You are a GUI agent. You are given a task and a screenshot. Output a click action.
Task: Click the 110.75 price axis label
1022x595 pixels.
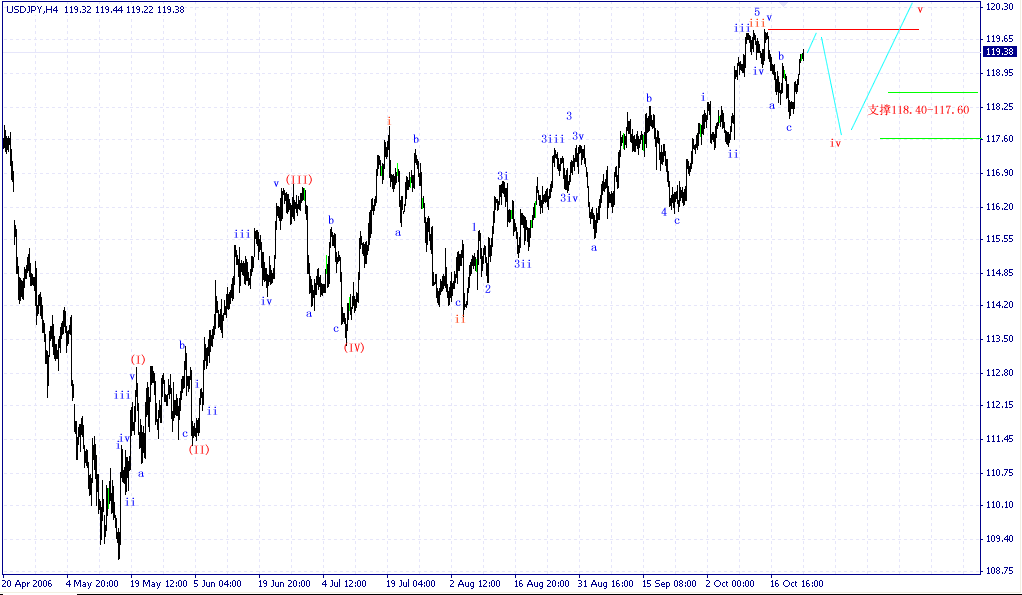click(x=1000, y=472)
